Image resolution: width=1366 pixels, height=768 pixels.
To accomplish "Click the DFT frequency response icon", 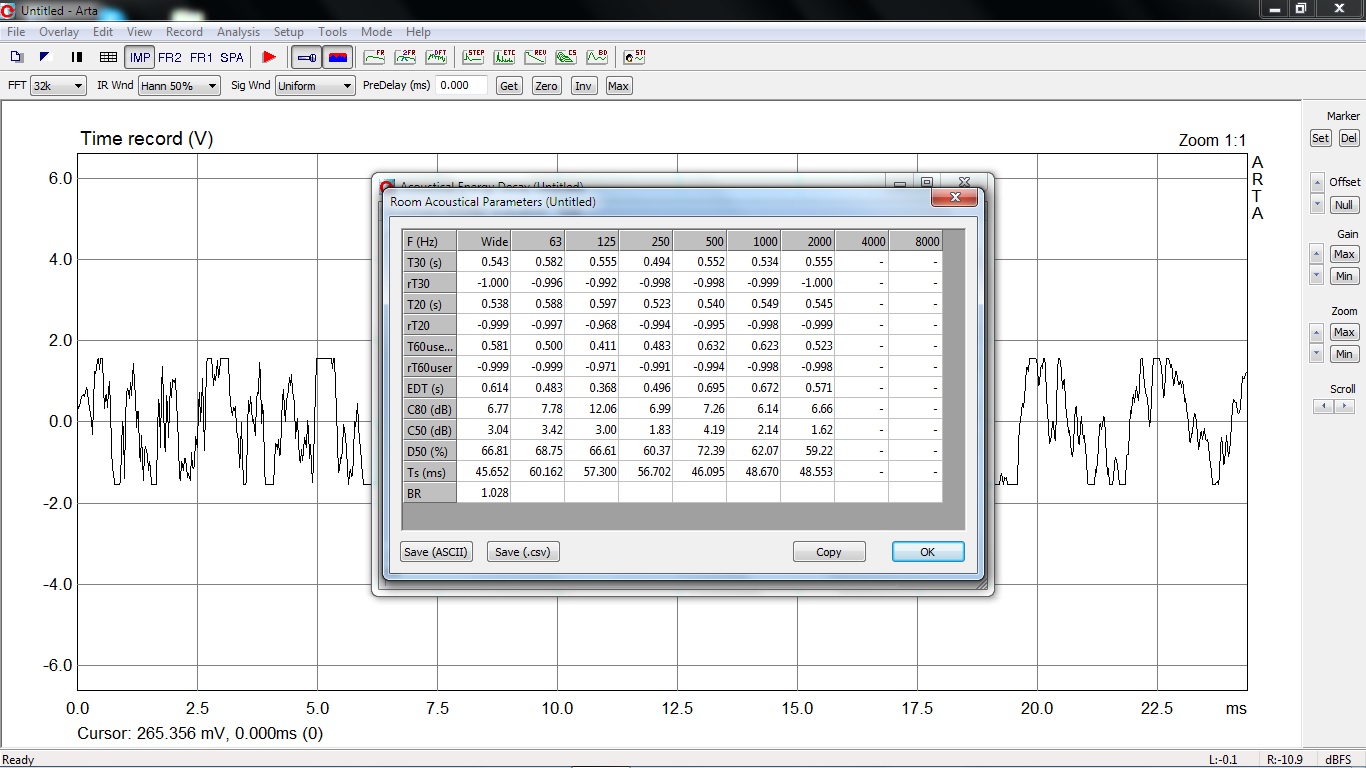I will (436, 57).
